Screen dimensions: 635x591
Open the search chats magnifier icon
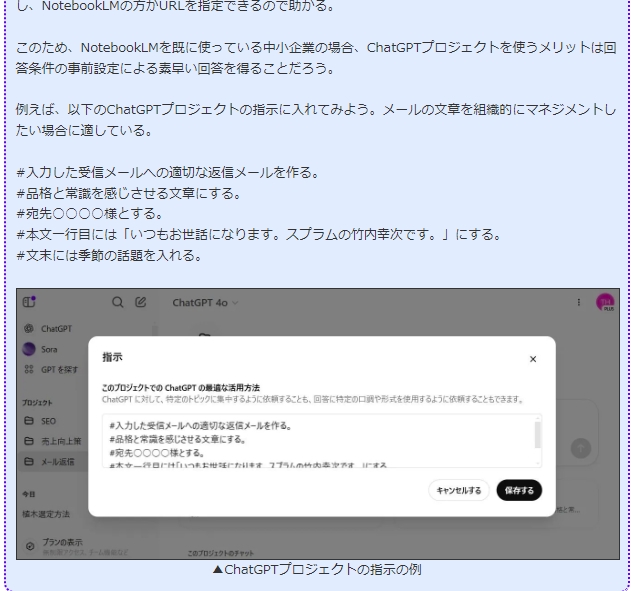[x=117, y=302]
